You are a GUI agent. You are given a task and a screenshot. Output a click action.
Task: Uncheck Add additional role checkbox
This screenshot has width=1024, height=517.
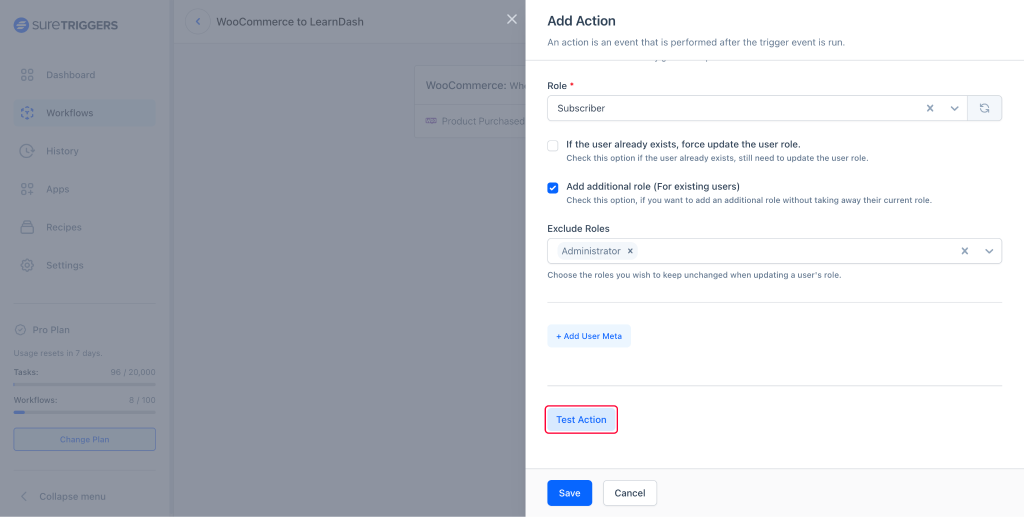pos(552,188)
